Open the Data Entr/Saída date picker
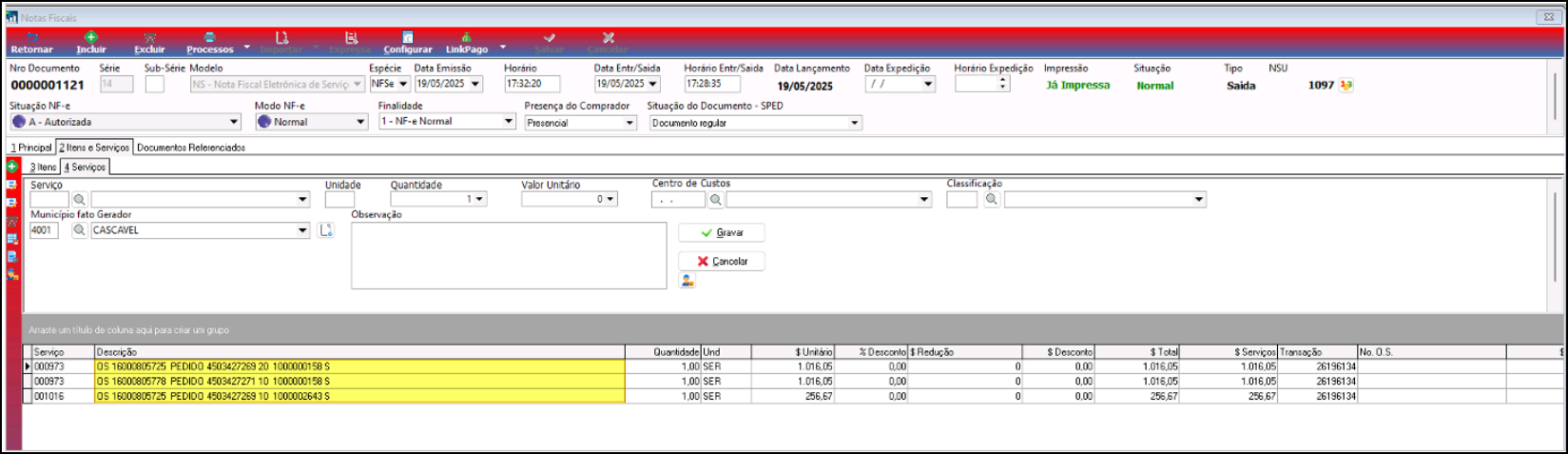Viewport: 1568px width, 454px height. (653, 84)
